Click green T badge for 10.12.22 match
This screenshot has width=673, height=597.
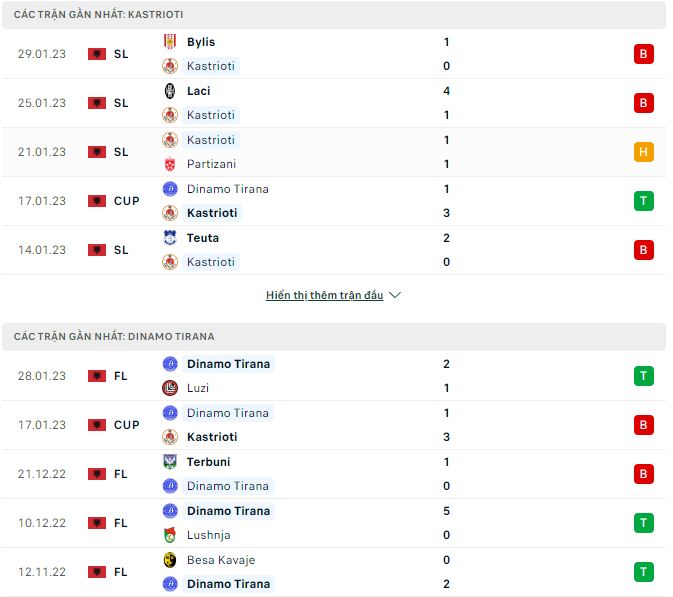pyautogui.click(x=643, y=523)
